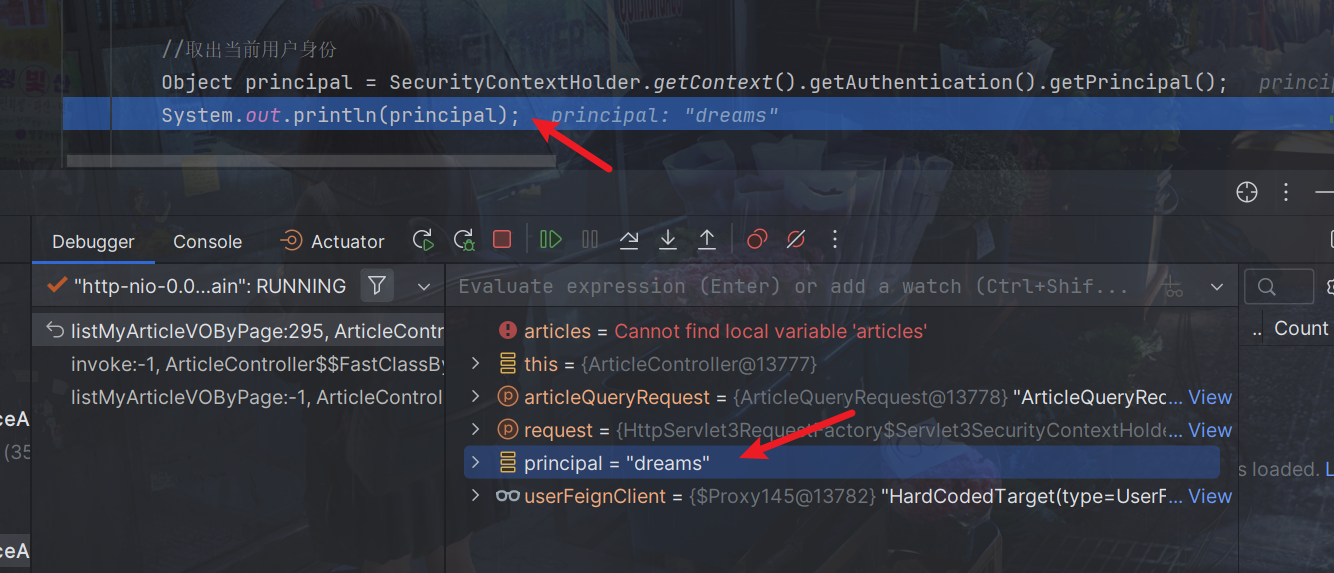Stop the running debug session
Viewport: 1334px width, 573px height.
(502, 240)
